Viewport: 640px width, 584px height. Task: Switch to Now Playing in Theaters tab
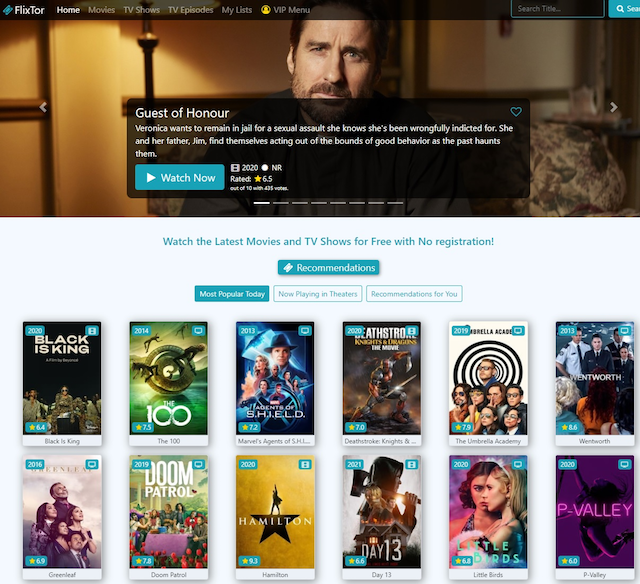click(x=318, y=294)
